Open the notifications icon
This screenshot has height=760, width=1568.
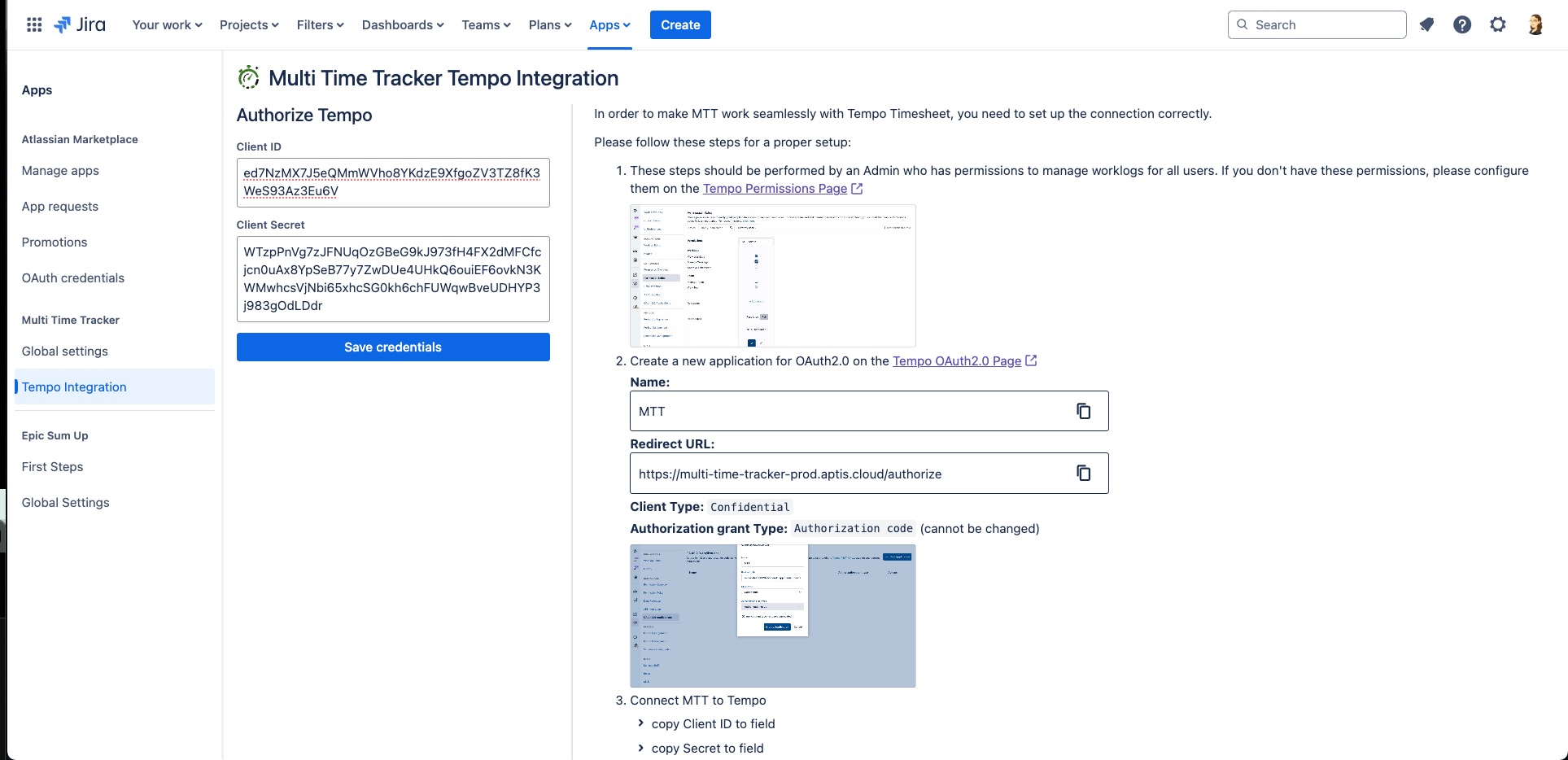click(1426, 24)
